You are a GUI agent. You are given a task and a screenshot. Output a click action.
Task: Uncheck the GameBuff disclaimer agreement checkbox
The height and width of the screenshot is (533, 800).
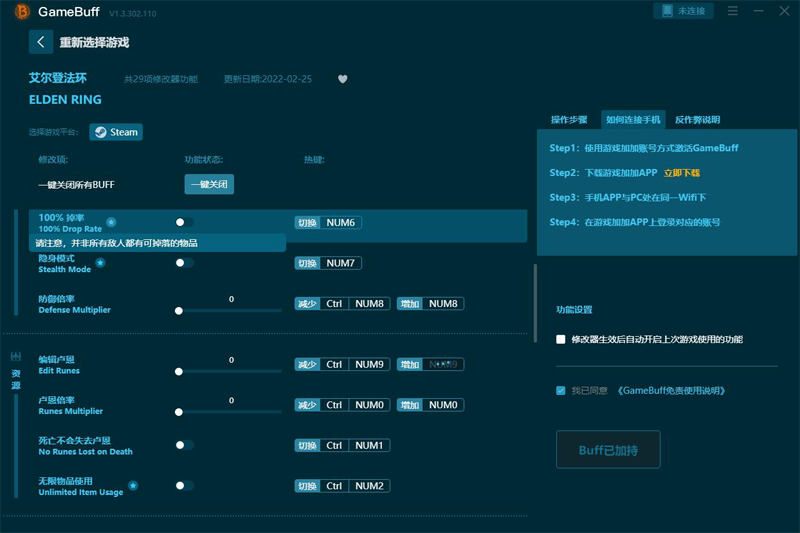561,390
